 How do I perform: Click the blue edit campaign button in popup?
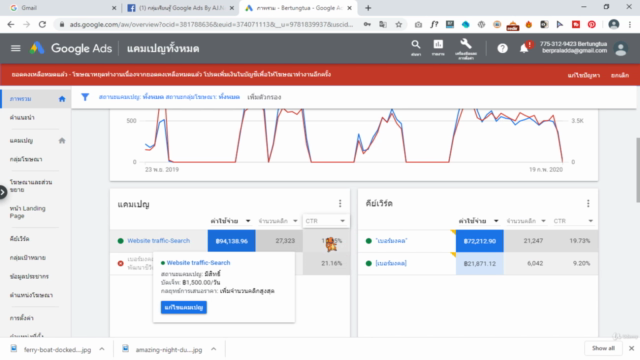(x=184, y=307)
